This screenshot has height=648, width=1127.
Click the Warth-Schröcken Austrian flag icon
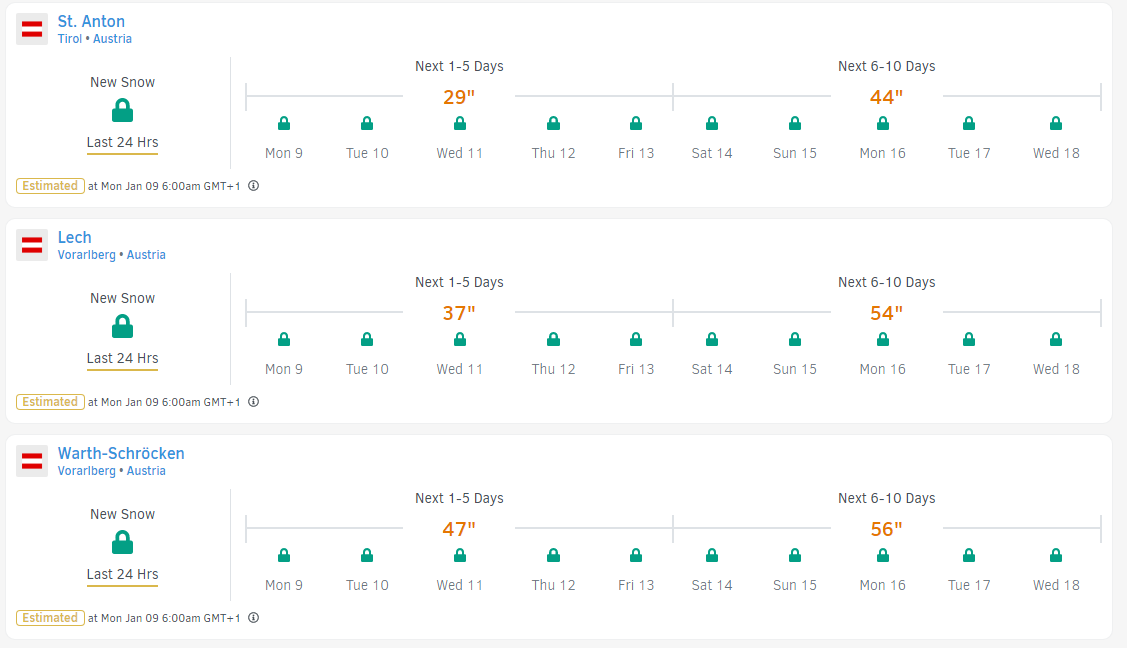click(x=32, y=461)
